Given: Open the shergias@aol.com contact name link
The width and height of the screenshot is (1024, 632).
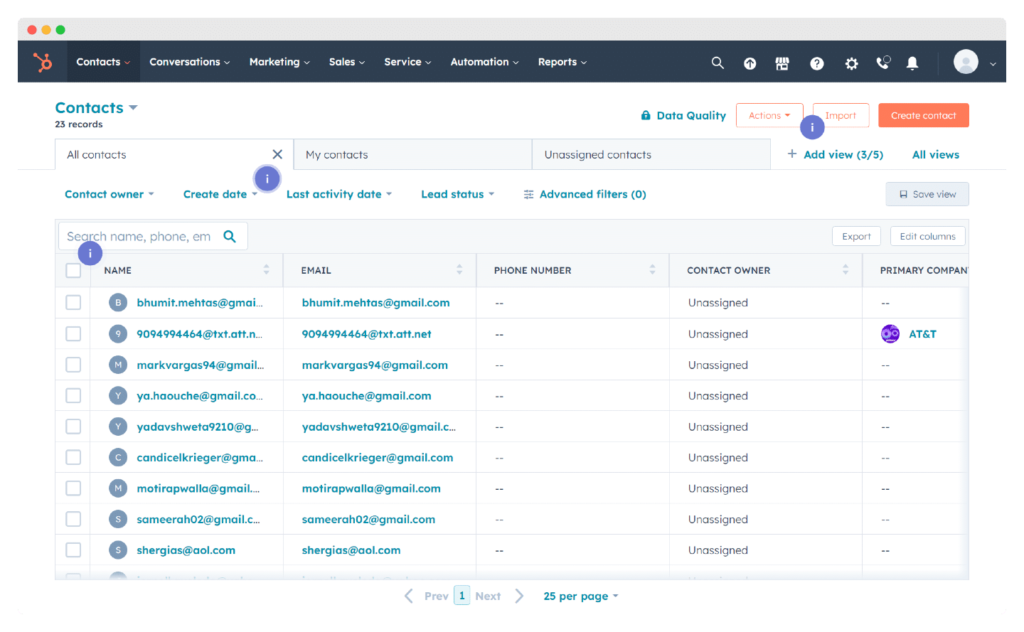Looking at the screenshot, I should pyautogui.click(x=186, y=550).
